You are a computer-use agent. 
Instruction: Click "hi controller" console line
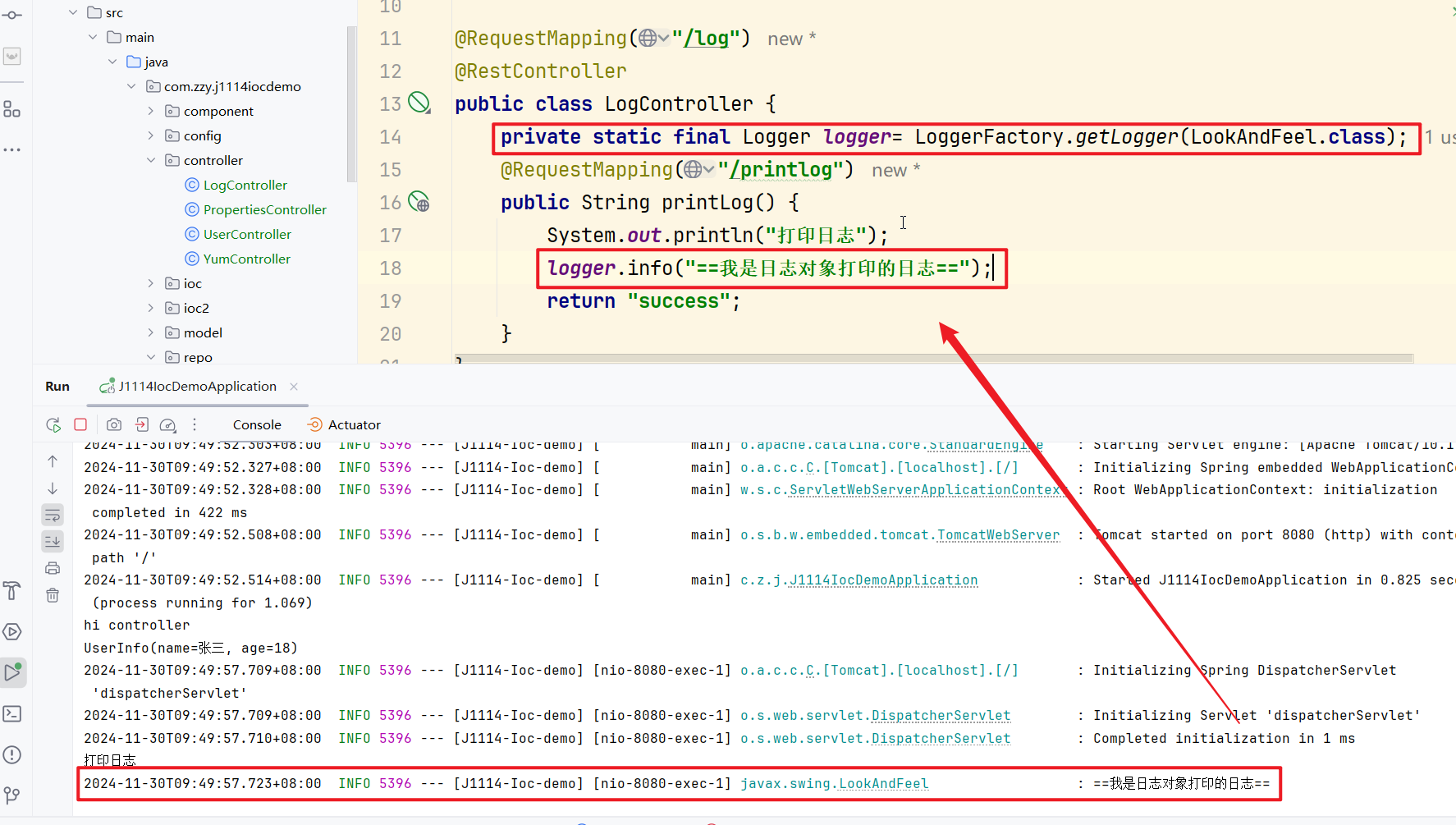click(x=137, y=625)
